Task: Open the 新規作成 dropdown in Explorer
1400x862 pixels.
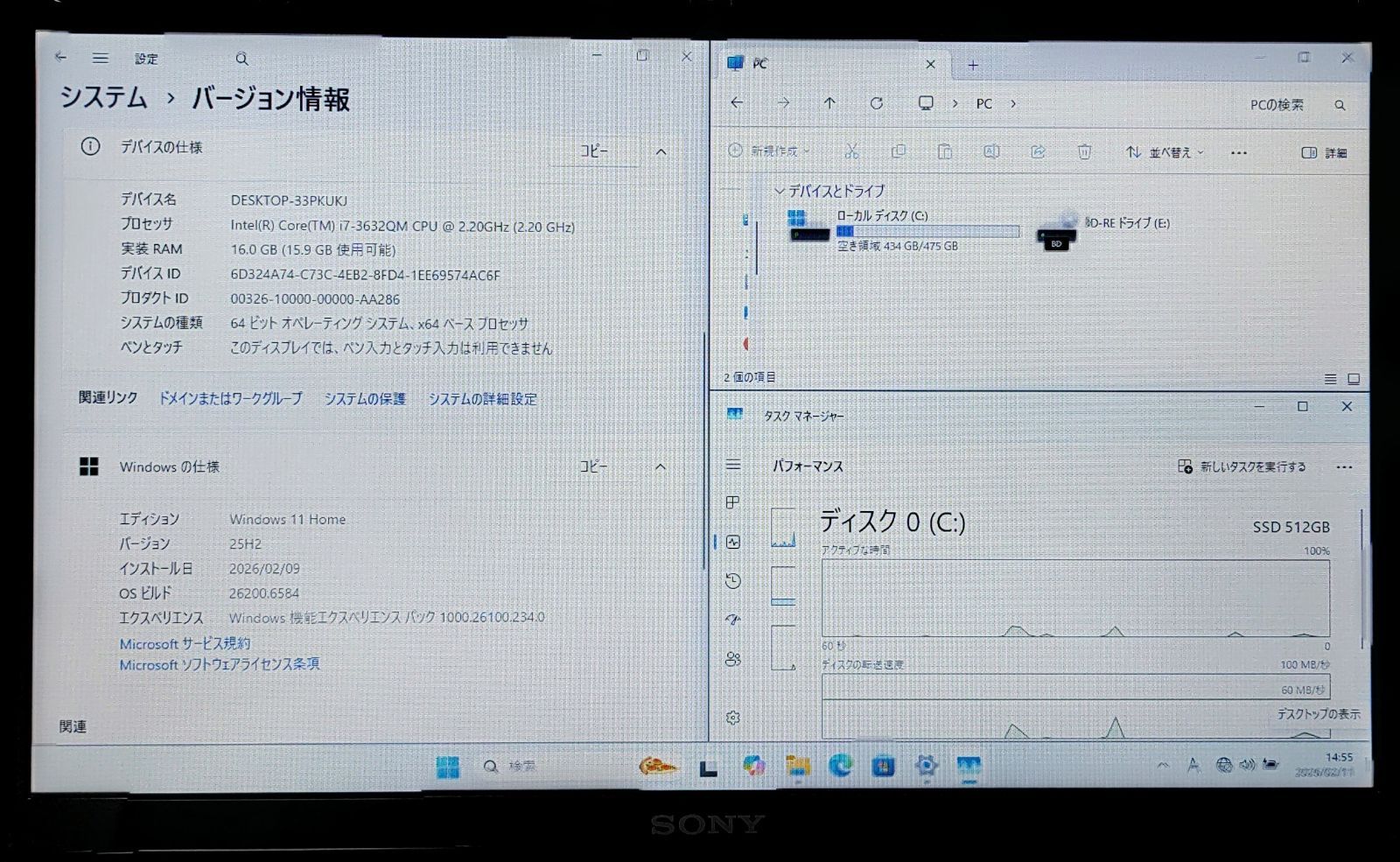Action: (x=769, y=151)
